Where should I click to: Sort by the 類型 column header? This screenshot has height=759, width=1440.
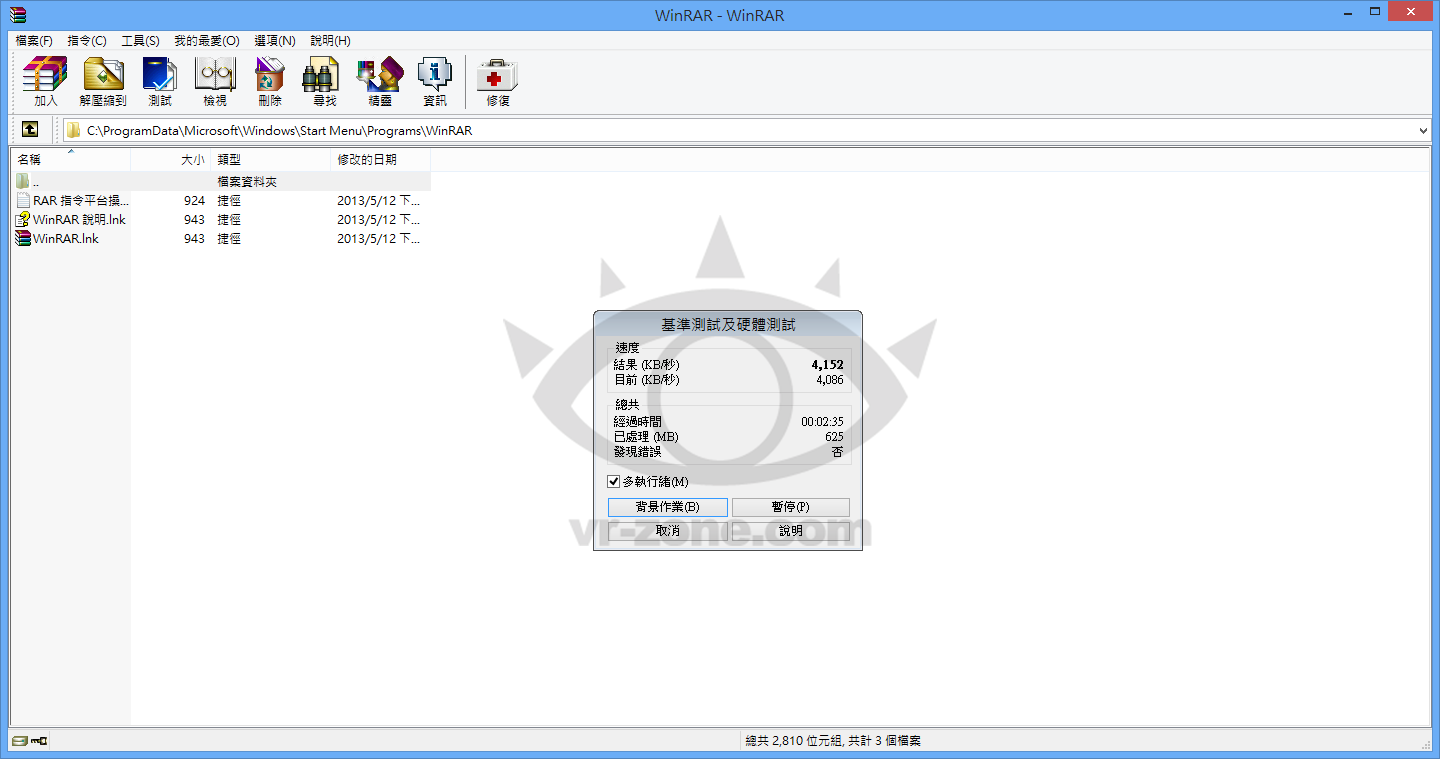point(271,160)
